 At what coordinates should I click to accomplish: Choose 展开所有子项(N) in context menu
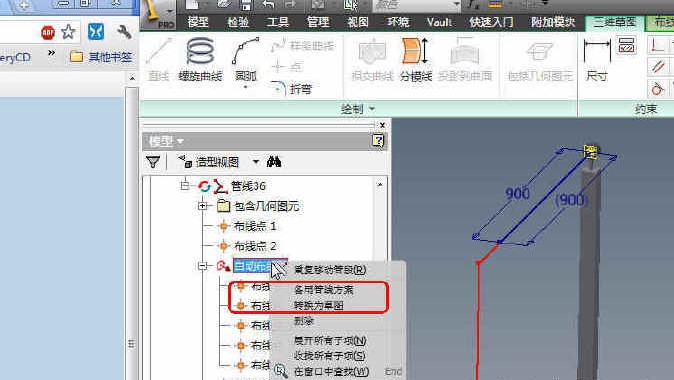click(x=330, y=341)
